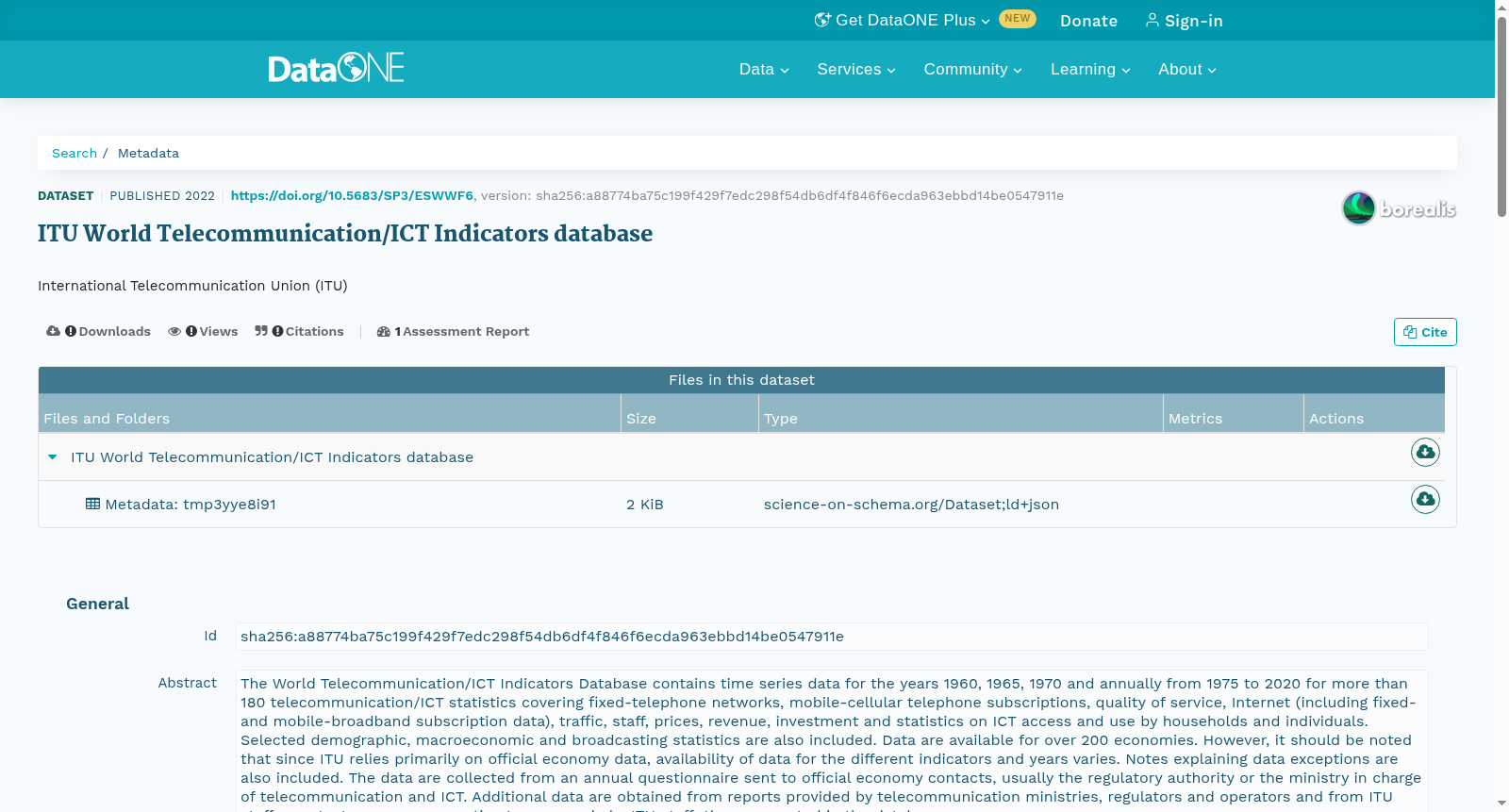Open the Services dropdown menu
Screen dimensions: 1509x812
pos(856,70)
